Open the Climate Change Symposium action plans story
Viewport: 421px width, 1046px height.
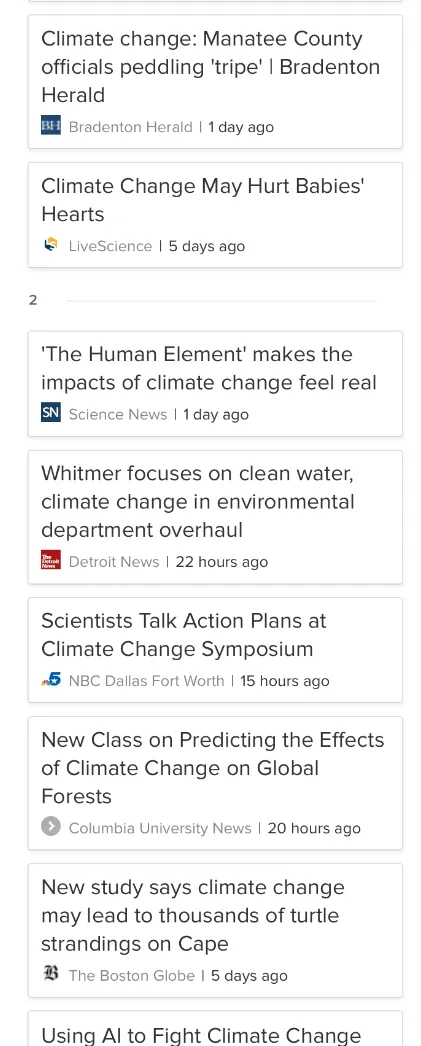215,650
